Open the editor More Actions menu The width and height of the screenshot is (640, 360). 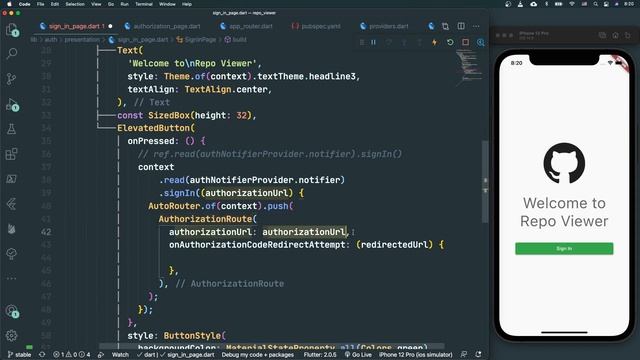pos(476,26)
